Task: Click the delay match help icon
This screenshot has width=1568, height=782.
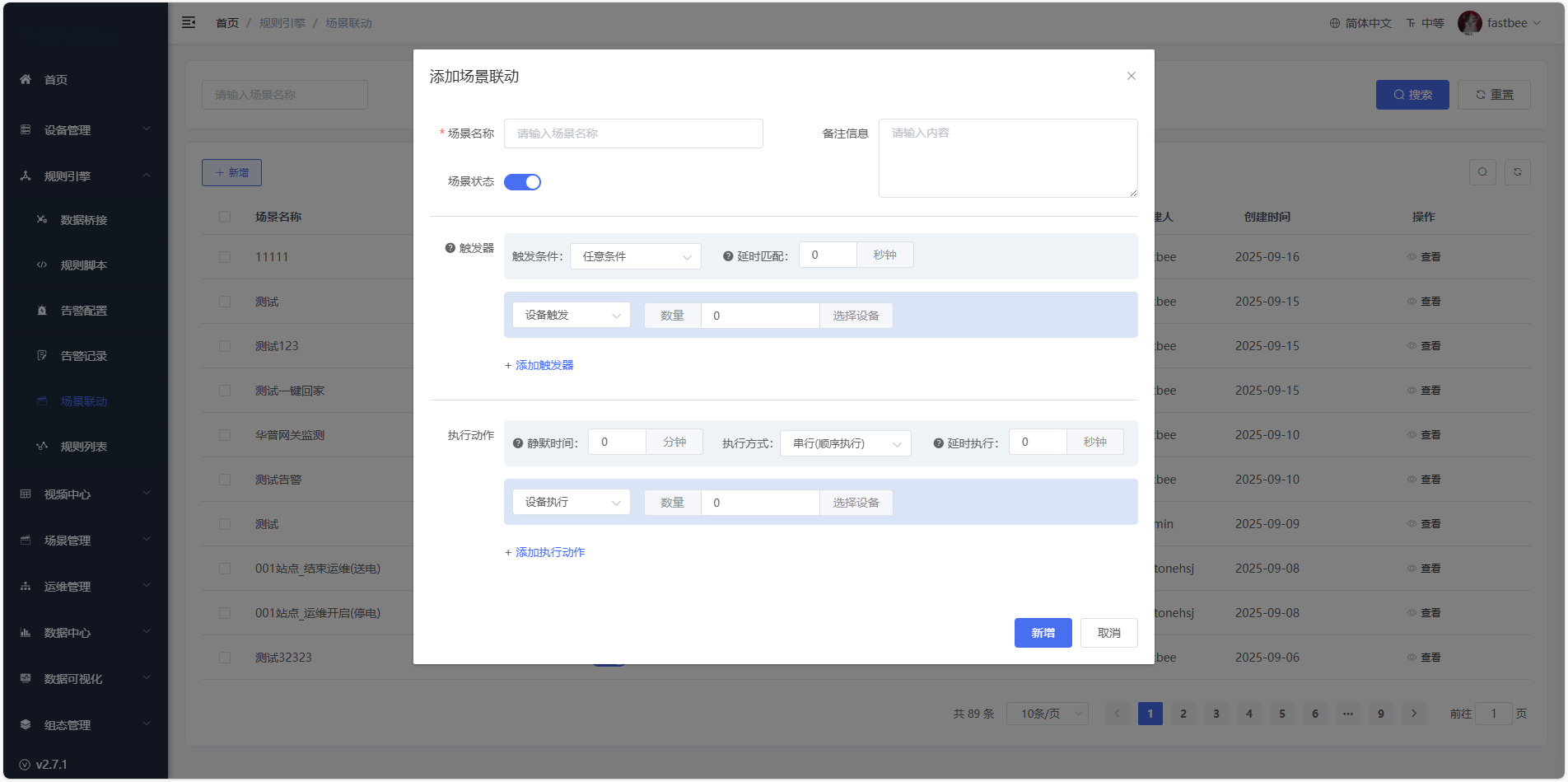Action: [728, 256]
